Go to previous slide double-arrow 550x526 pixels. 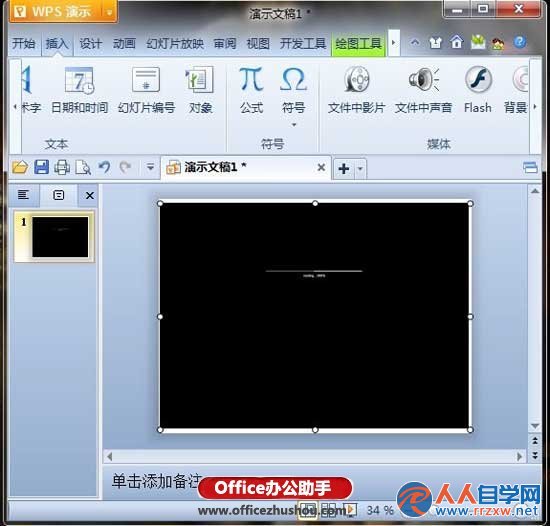click(x=535, y=440)
